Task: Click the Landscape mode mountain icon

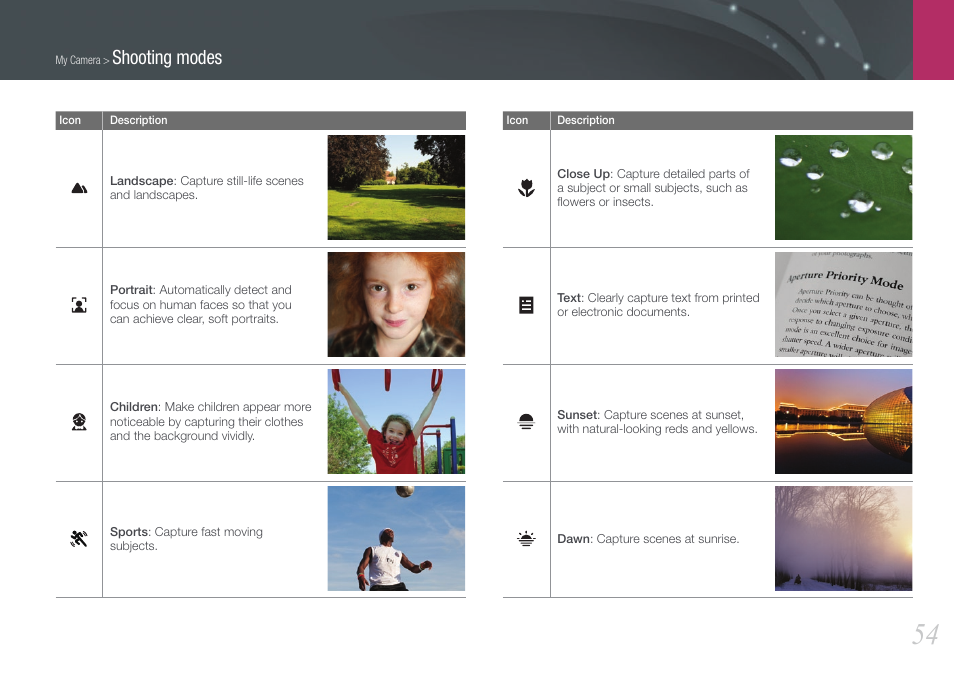Action: (79, 189)
